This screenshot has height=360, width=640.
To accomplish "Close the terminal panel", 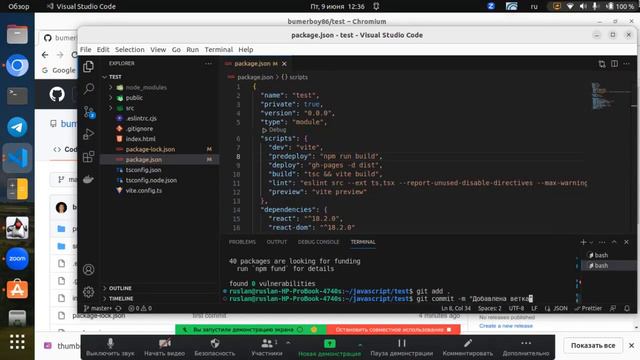I will click(627, 242).
